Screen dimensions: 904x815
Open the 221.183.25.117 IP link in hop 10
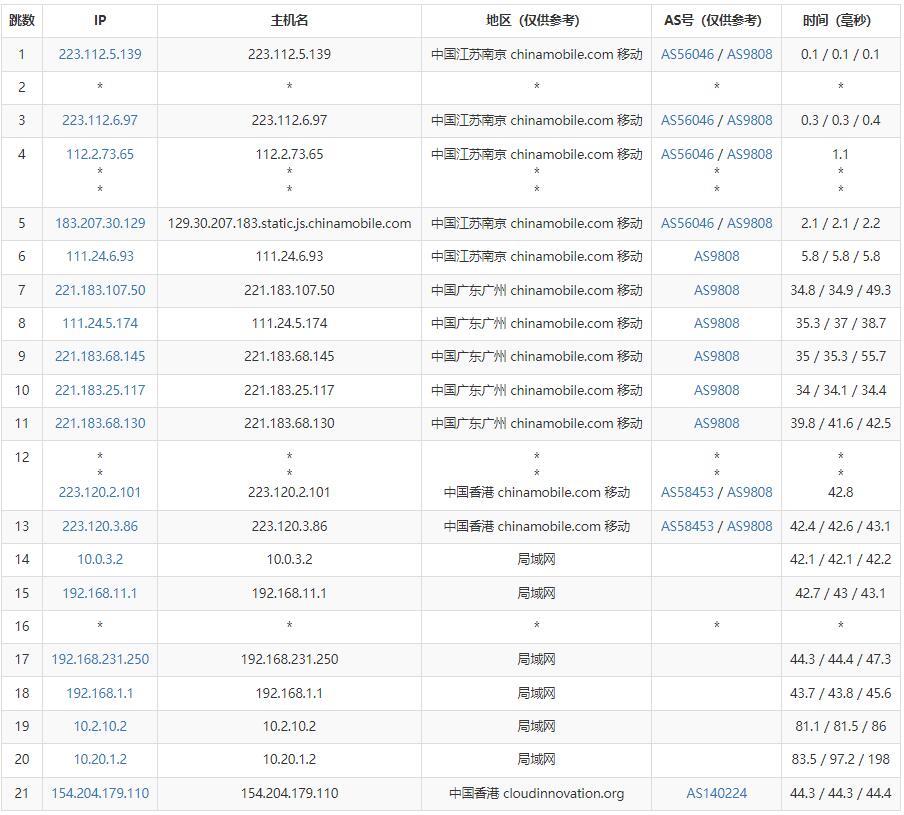click(100, 390)
